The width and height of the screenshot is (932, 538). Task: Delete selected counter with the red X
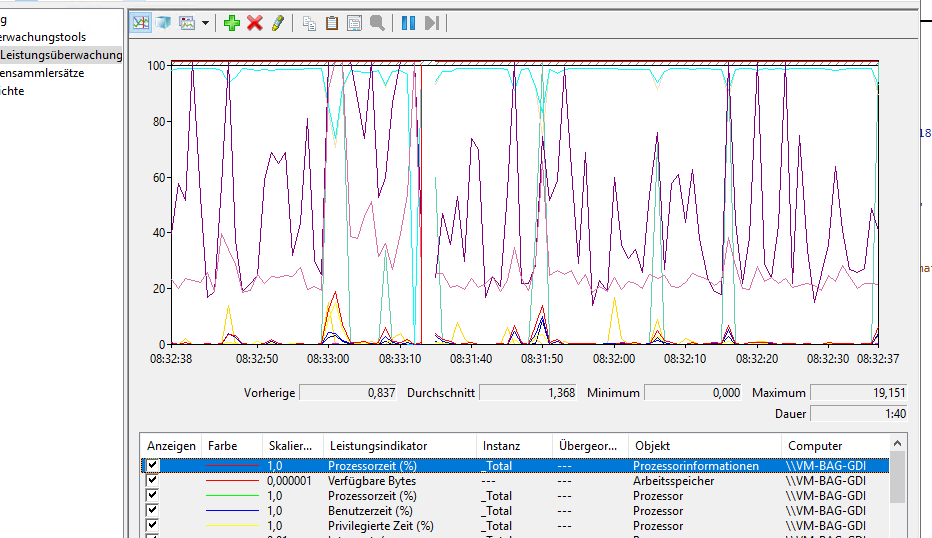(x=255, y=23)
